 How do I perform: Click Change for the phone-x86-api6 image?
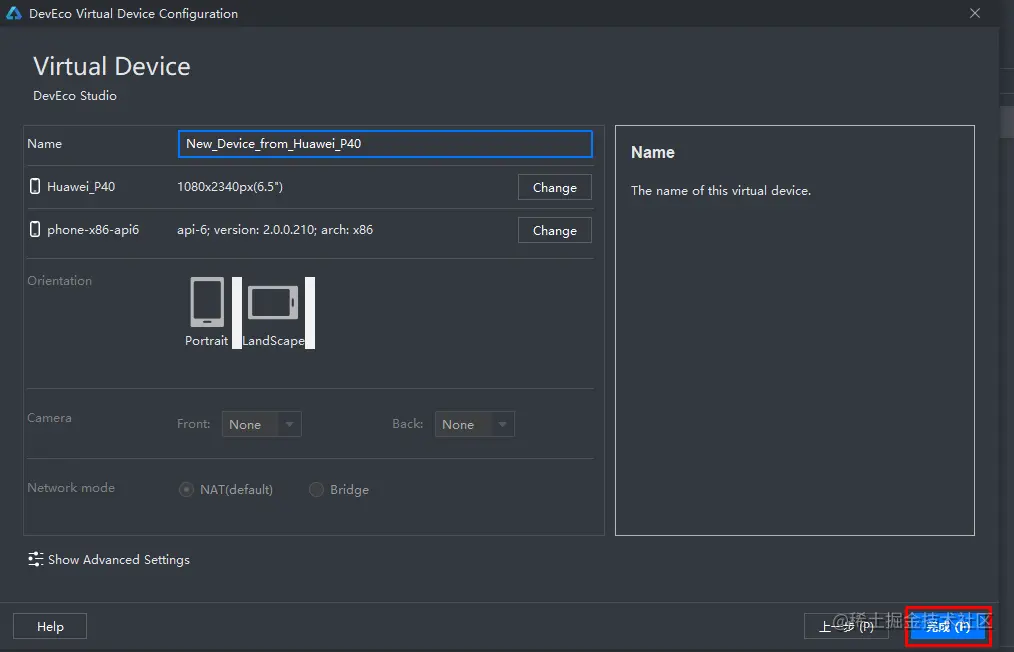pos(555,230)
